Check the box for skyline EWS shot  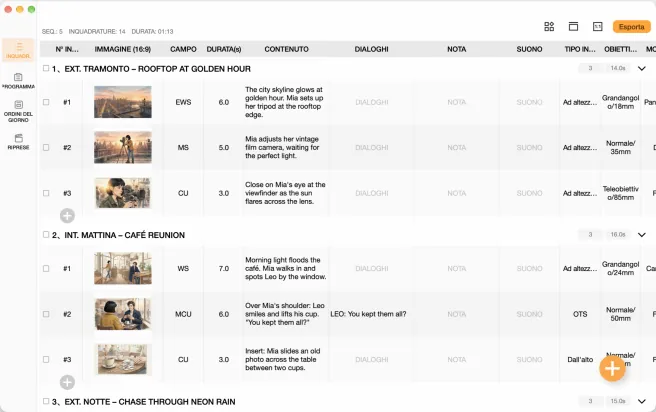coord(46,102)
